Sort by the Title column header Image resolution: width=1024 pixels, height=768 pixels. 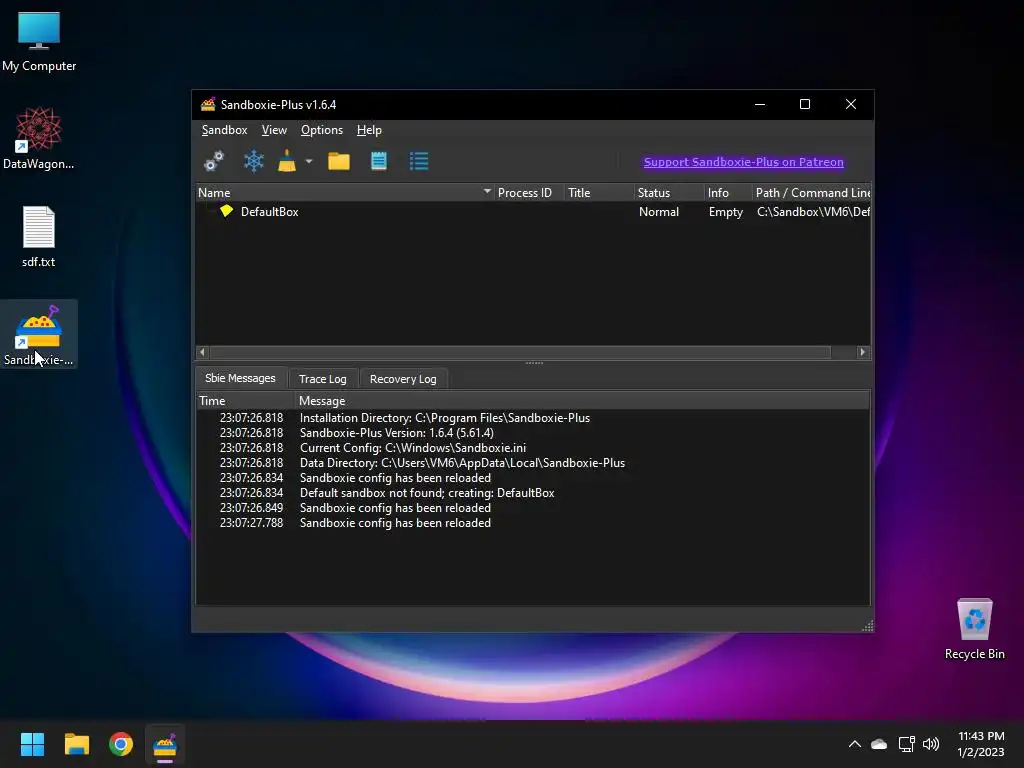tap(598, 193)
